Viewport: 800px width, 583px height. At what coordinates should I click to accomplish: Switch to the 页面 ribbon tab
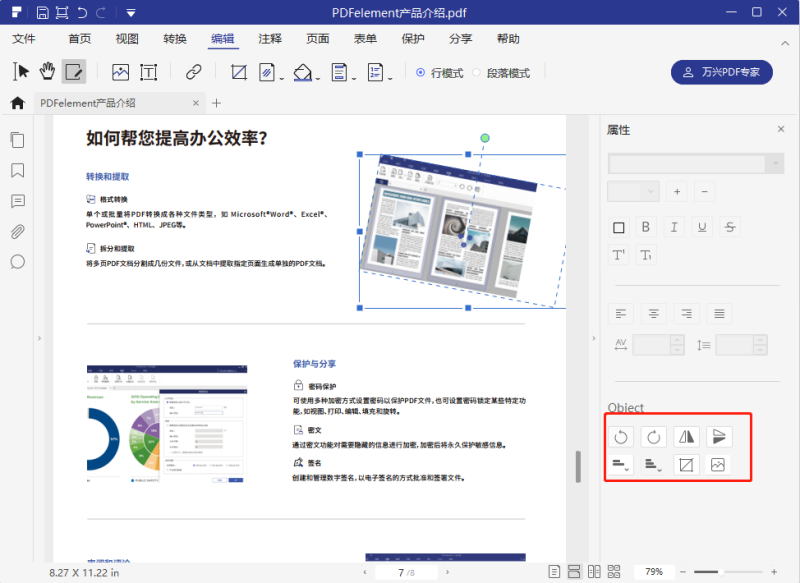pyautogui.click(x=317, y=38)
